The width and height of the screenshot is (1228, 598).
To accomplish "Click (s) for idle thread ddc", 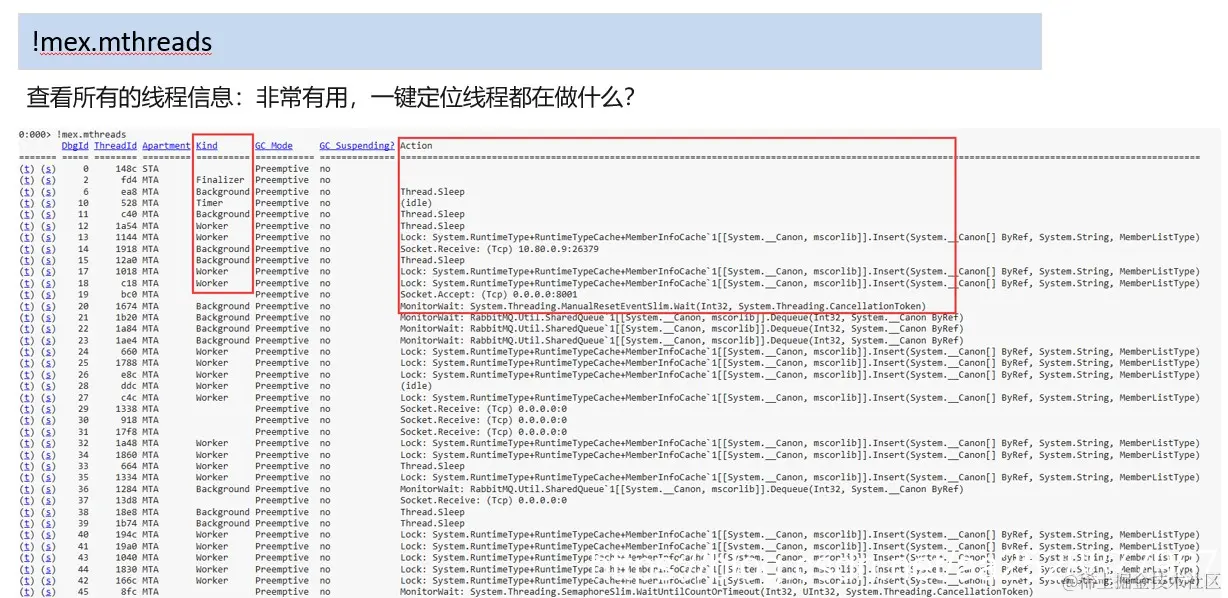I will click(48, 386).
